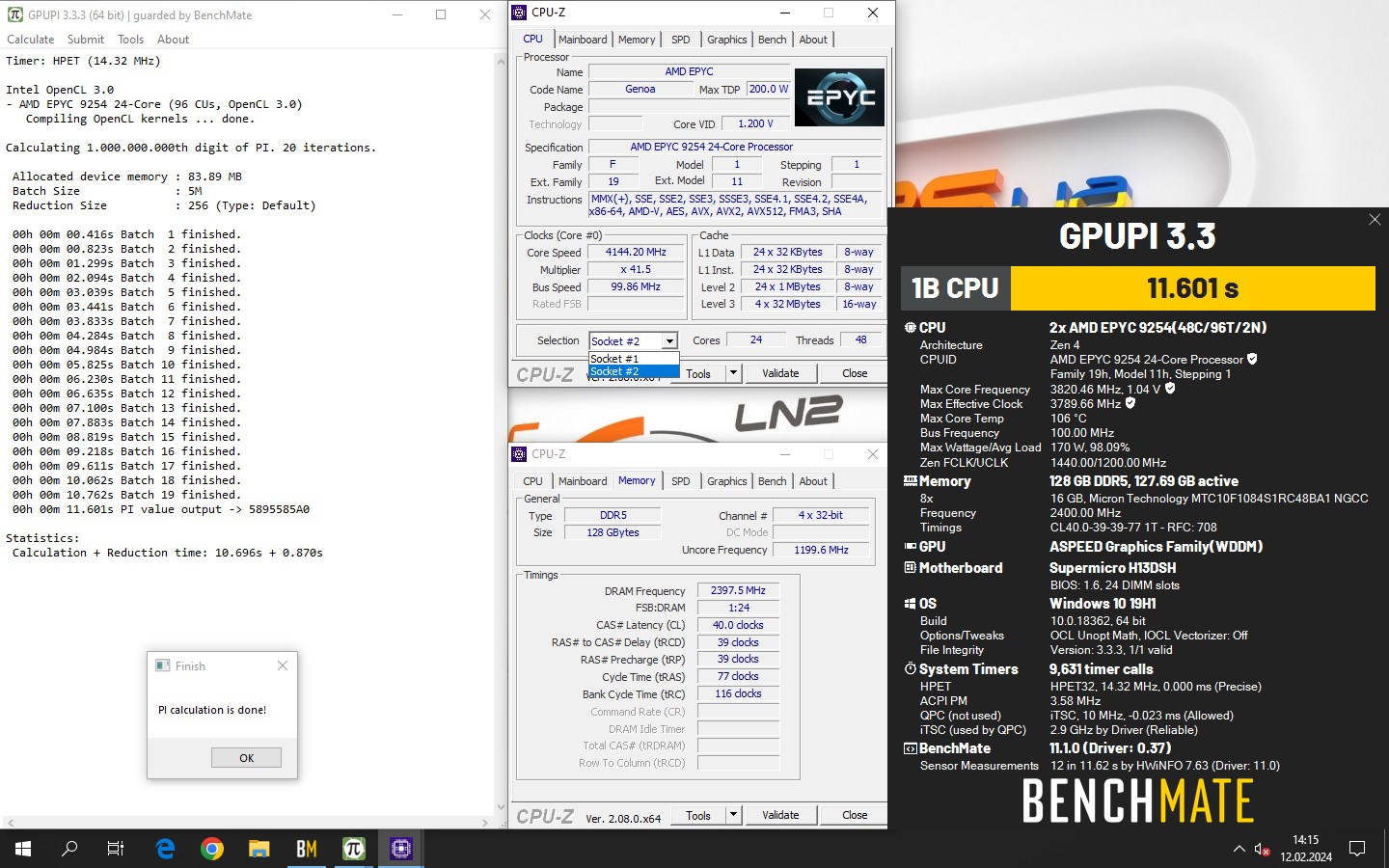
Task: Open BenchMate taskbar icon
Action: click(x=306, y=849)
